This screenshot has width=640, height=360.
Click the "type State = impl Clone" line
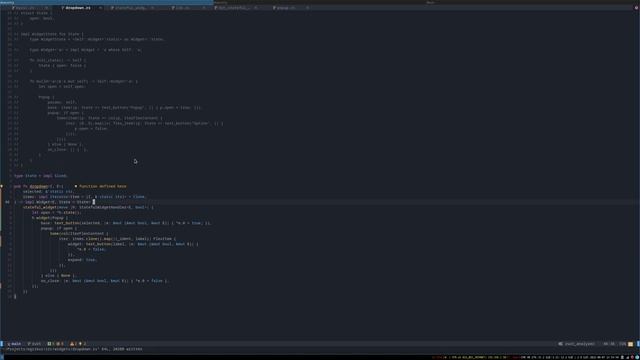coord(41,176)
